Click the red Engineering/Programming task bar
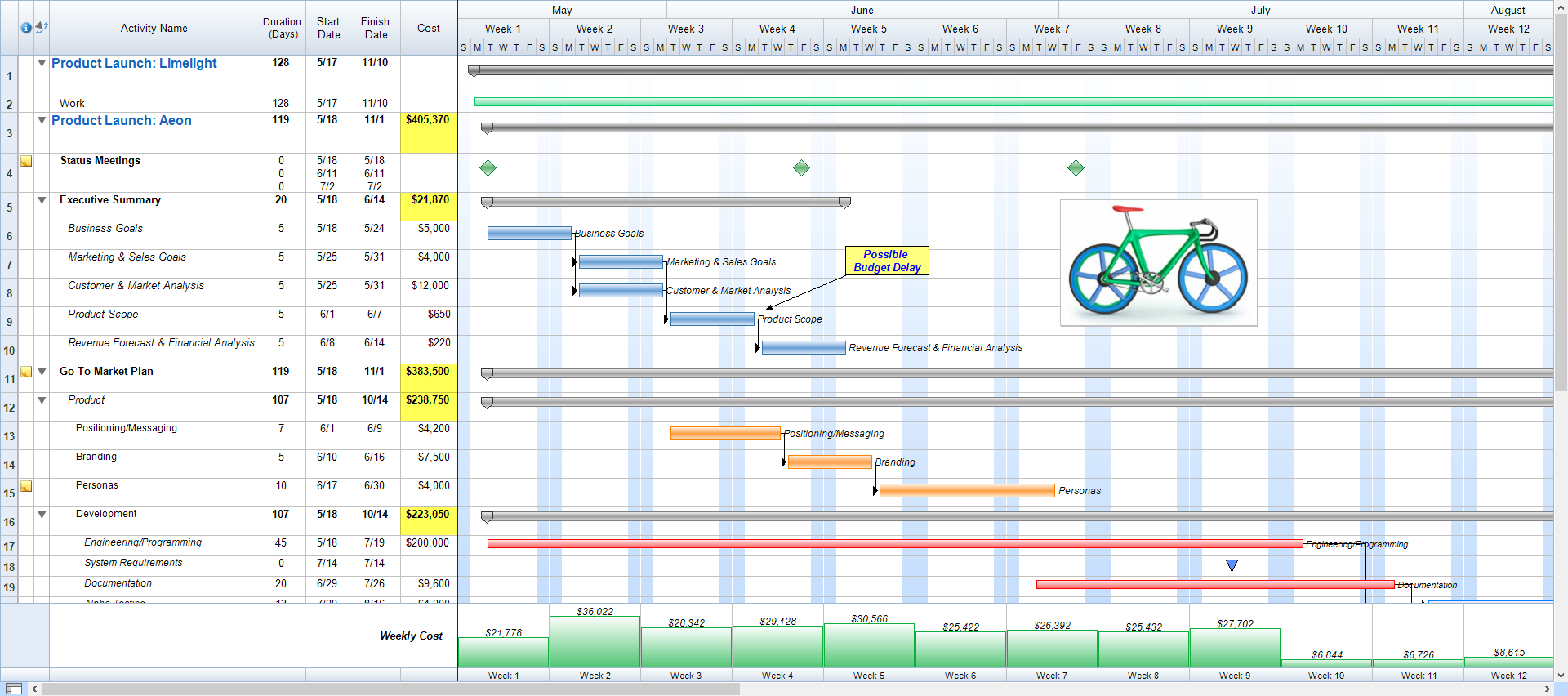1568x696 pixels. point(894,544)
